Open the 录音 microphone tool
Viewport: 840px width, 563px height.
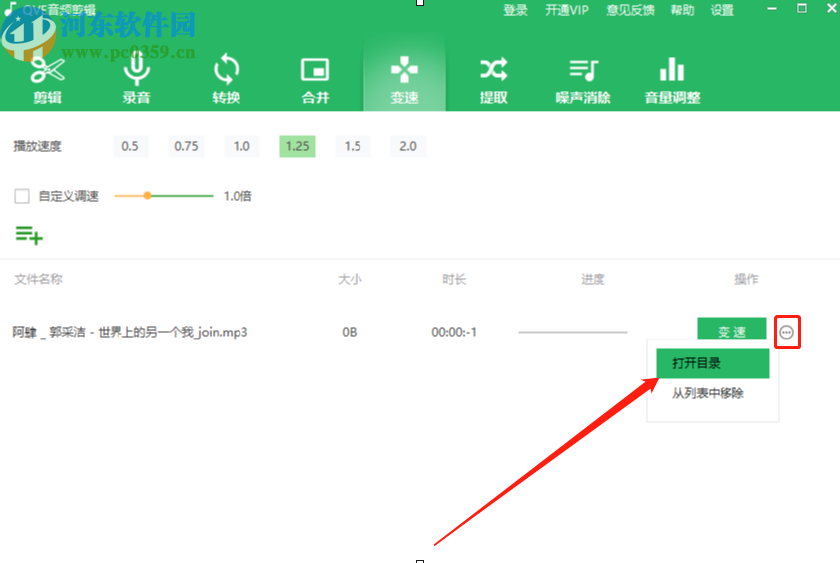[136, 80]
